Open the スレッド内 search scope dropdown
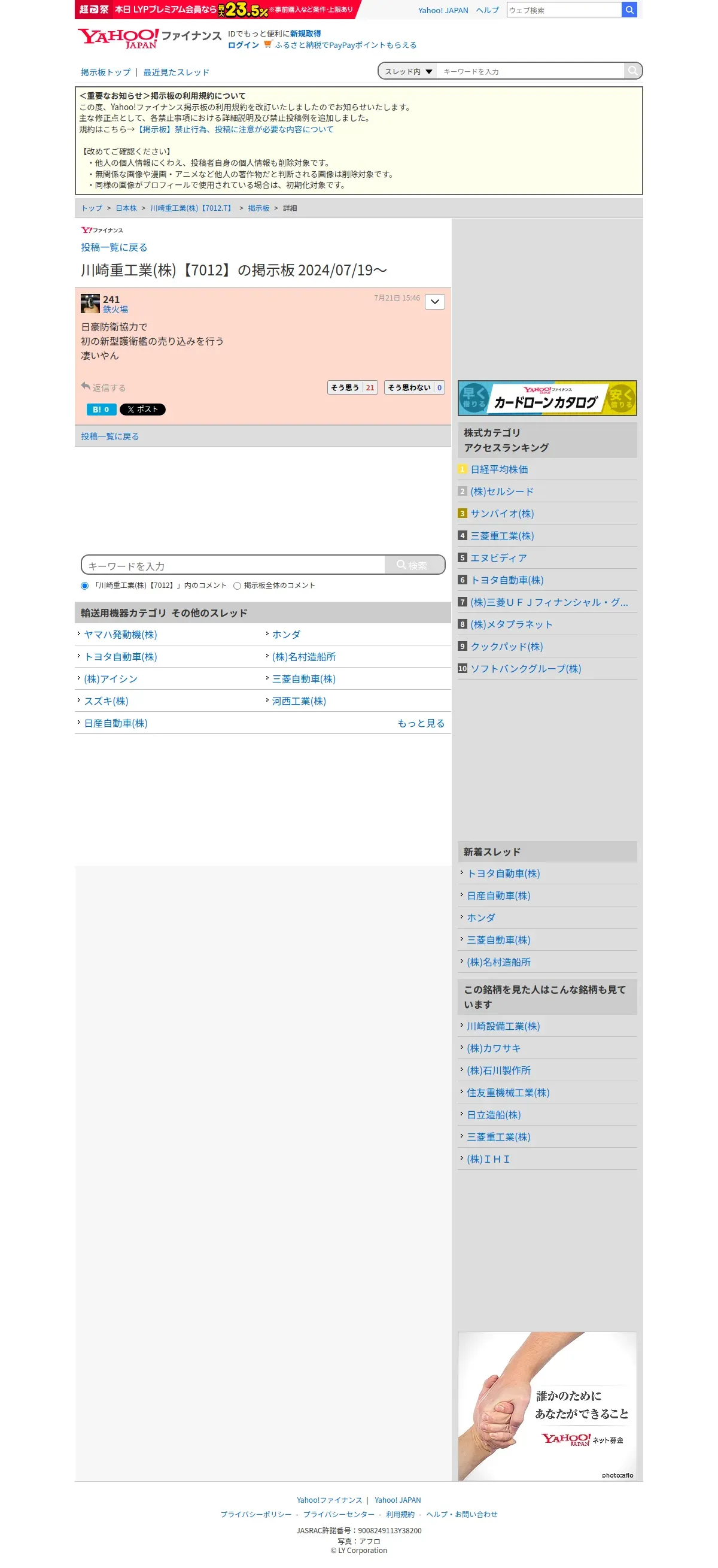718x1568 pixels. [x=407, y=71]
